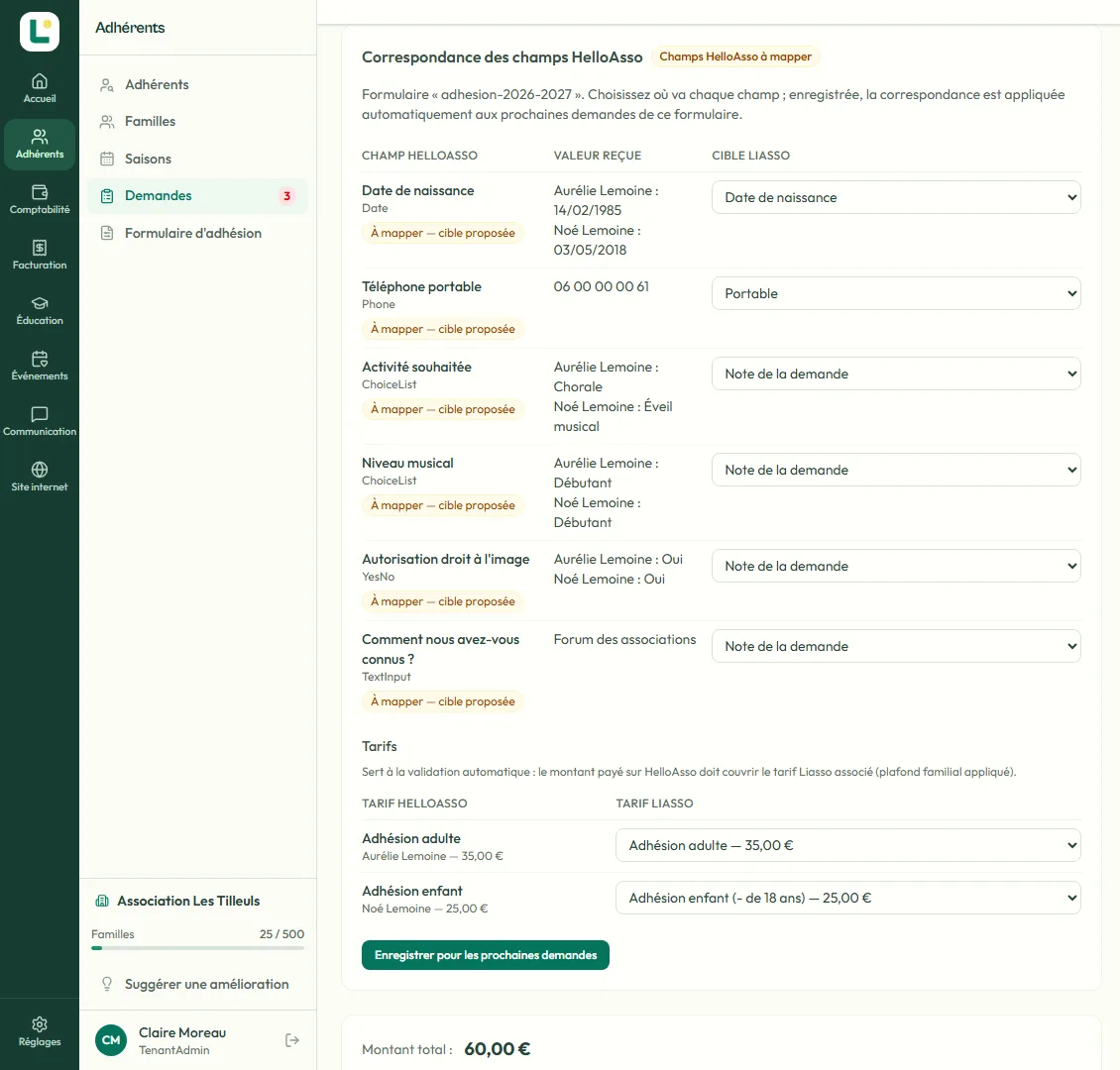
Task: Click the Adhérents submenu person icon
Action: (107, 85)
